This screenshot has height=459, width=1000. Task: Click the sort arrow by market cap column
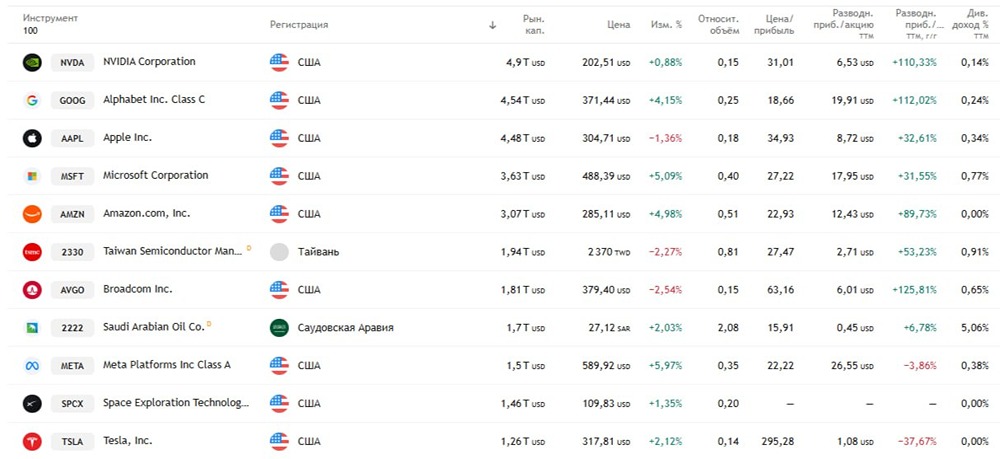[492, 26]
